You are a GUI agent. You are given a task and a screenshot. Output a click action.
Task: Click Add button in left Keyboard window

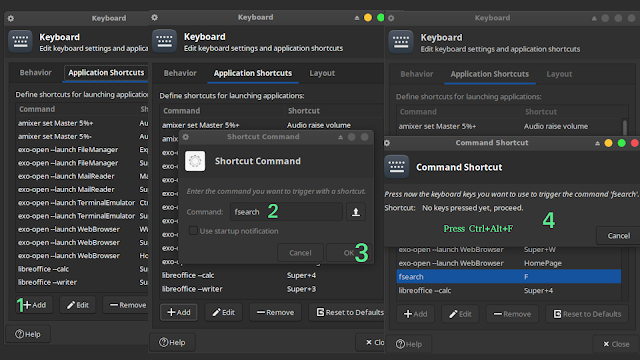[35, 305]
